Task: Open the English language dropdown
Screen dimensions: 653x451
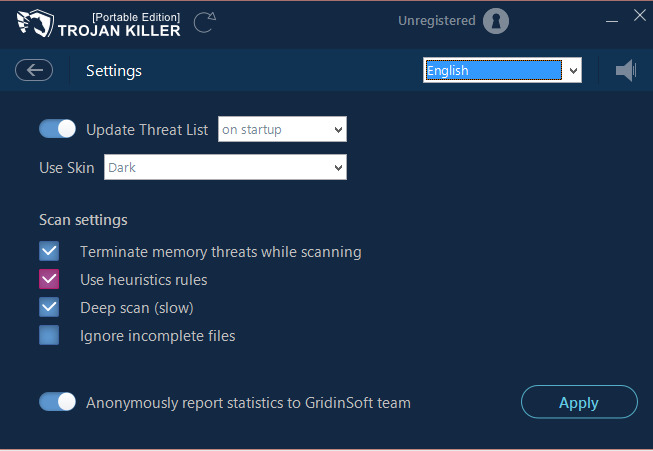Action: pos(502,70)
